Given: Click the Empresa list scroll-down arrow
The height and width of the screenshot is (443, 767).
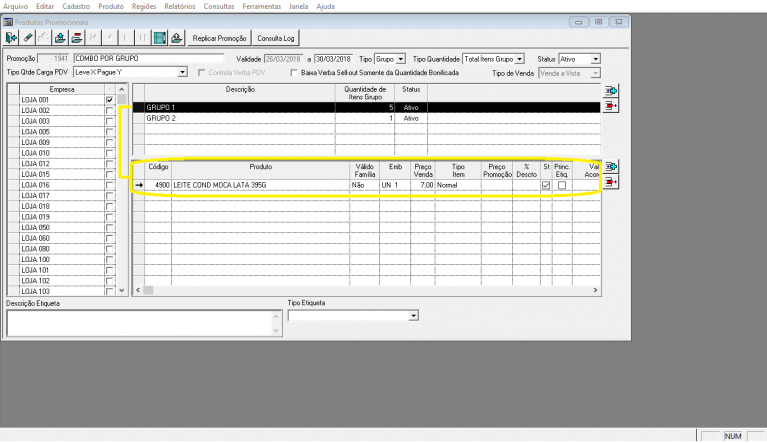Looking at the screenshot, I should coord(122,290).
